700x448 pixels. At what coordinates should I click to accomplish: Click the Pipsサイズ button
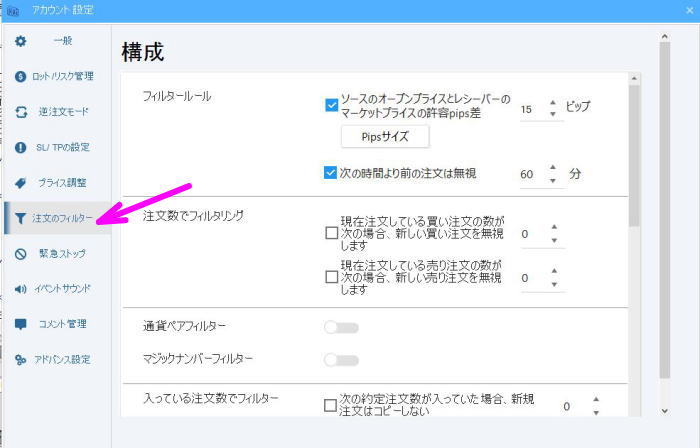[385, 137]
